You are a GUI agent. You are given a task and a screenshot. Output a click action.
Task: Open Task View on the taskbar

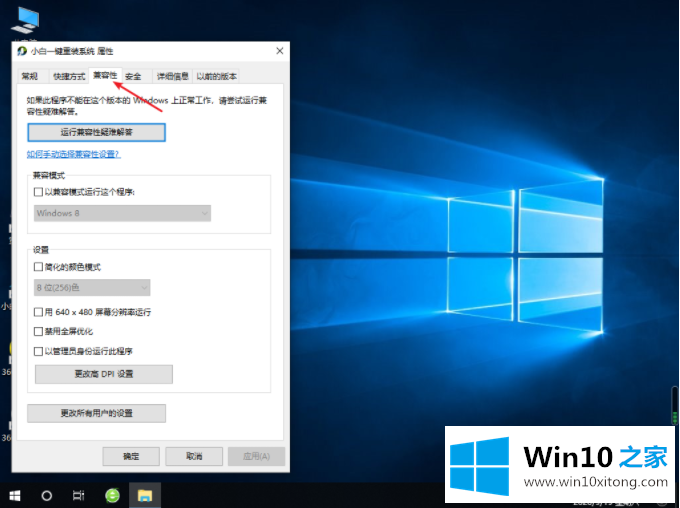(x=78, y=495)
